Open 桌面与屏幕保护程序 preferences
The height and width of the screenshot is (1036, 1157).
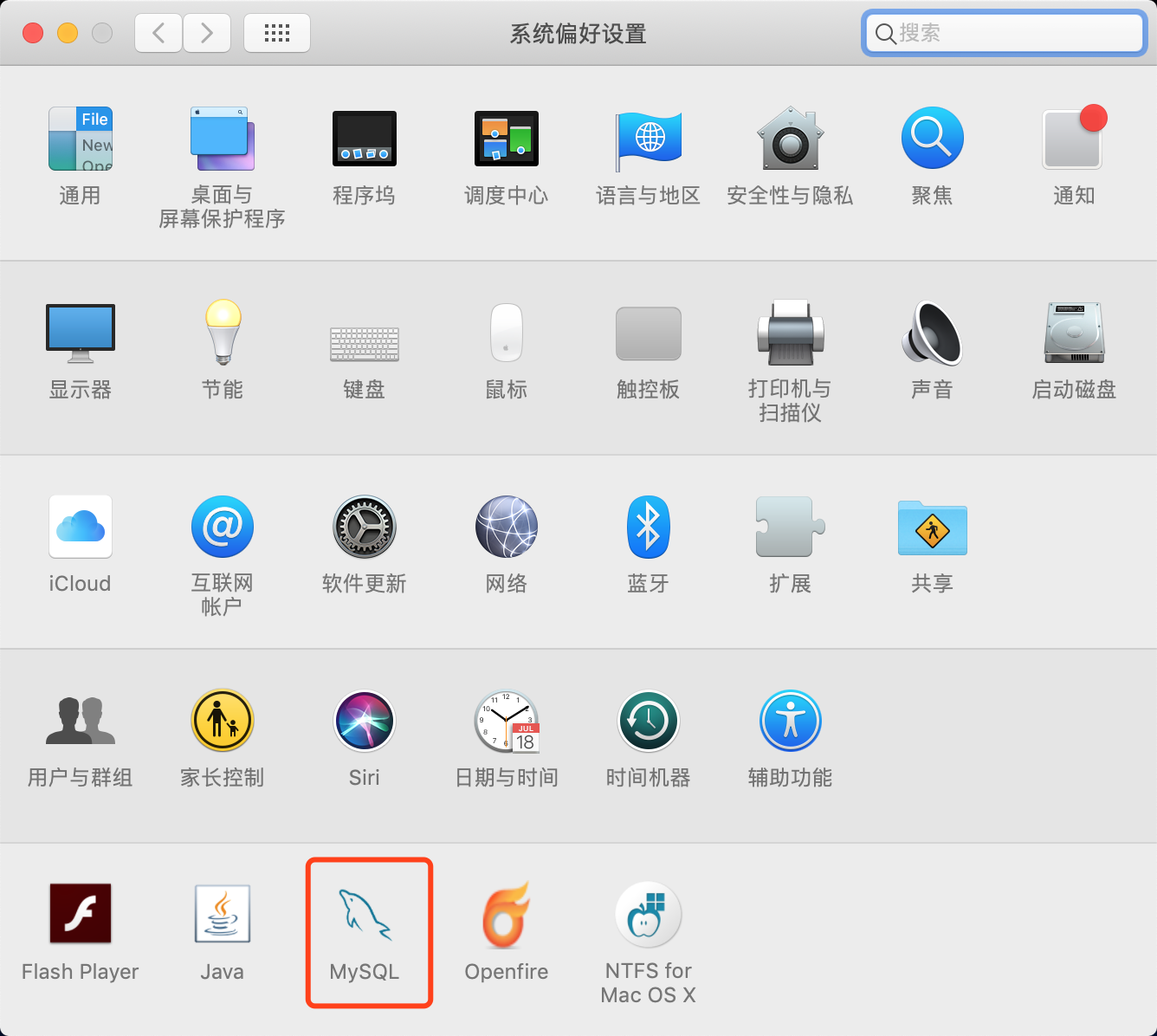[x=223, y=139]
